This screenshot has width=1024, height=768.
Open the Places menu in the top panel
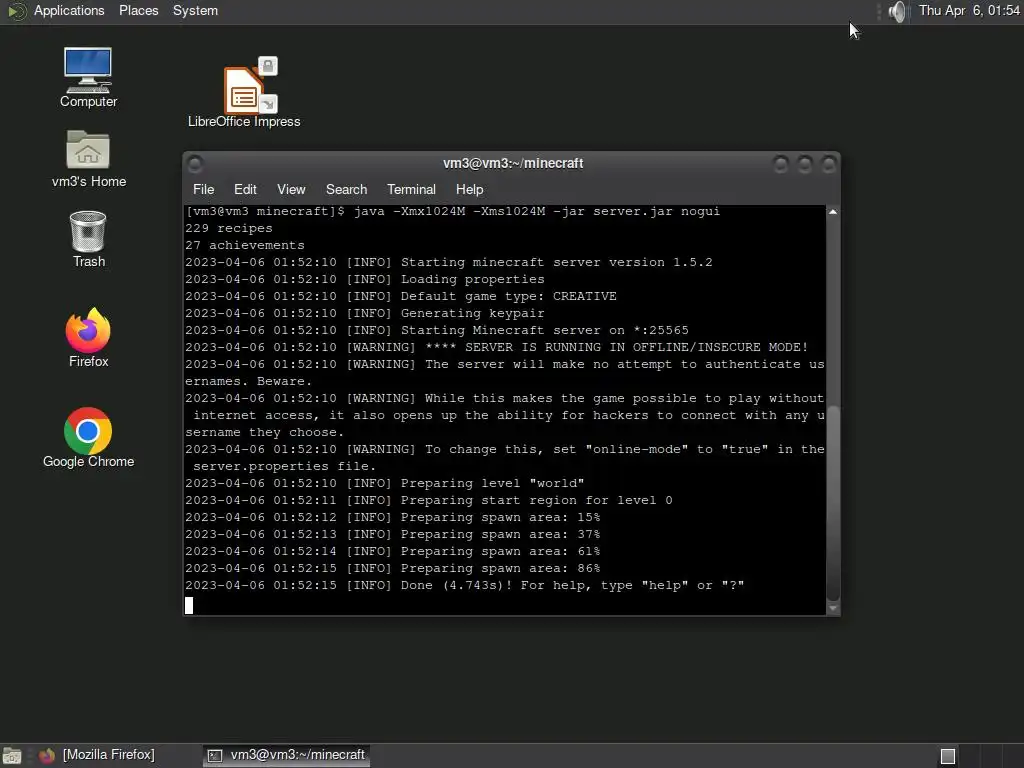(138, 10)
